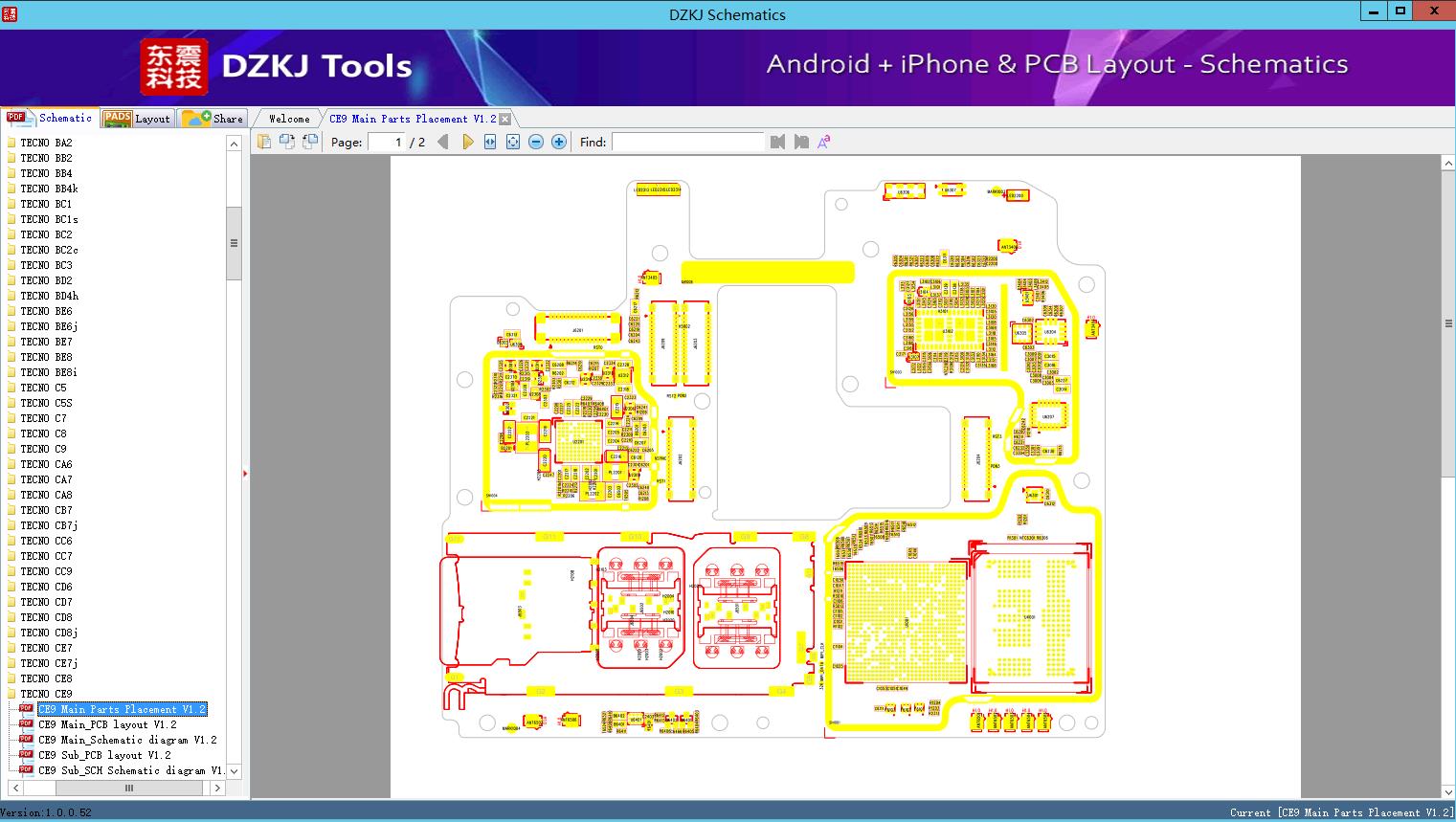Click tree panel scroll down arrow
Viewport: 1456px width, 822px height.
(234, 771)
